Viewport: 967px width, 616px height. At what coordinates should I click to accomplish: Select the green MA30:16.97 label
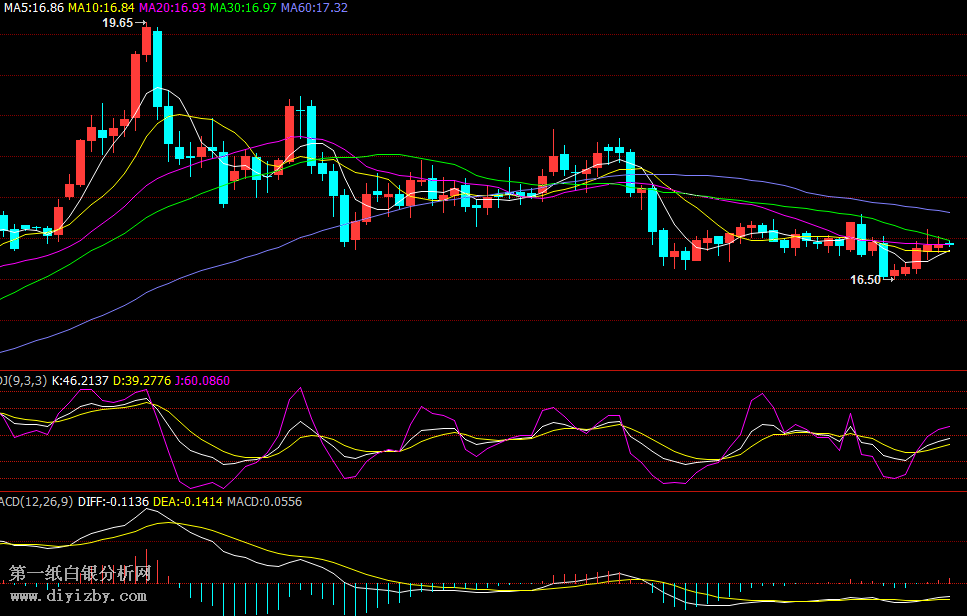243,7
